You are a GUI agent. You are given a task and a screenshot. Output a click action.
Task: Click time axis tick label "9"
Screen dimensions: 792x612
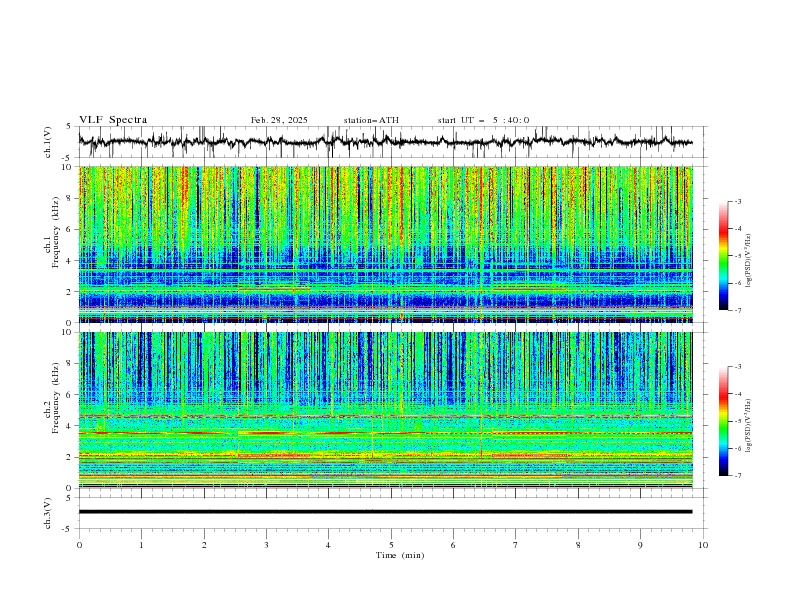click(x=640, y=545)
